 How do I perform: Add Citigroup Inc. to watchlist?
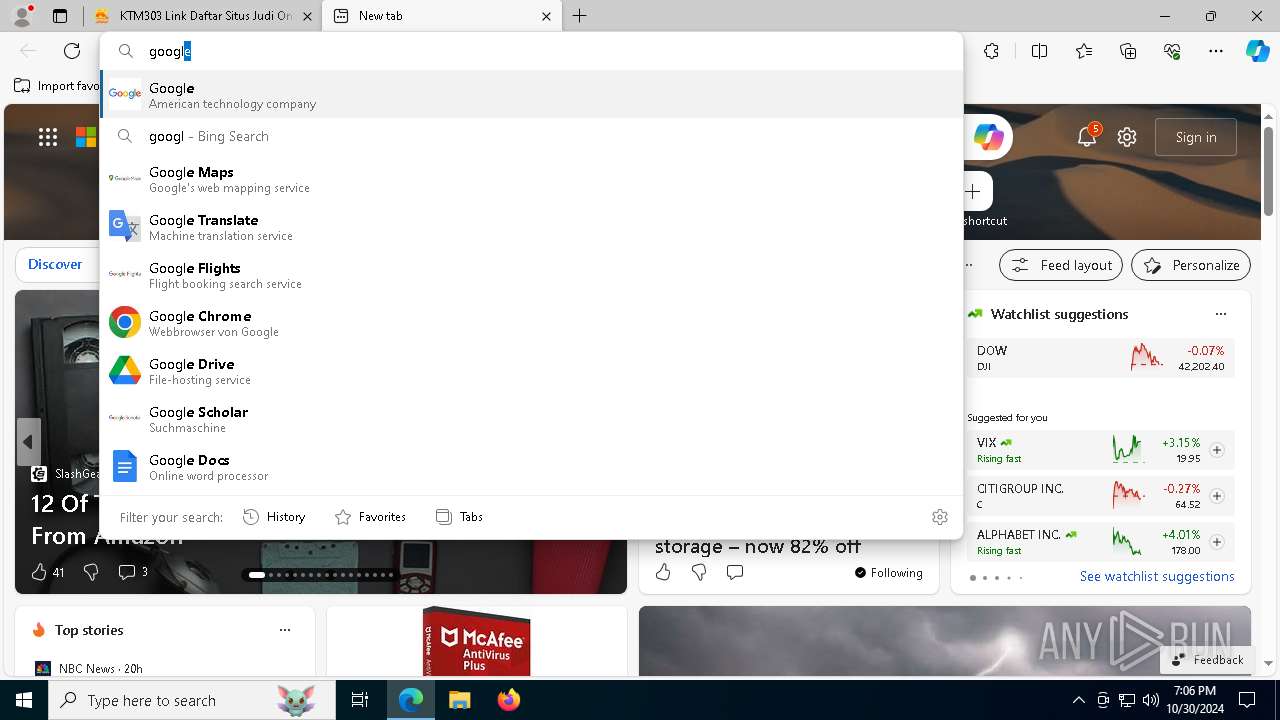click(x=1217, y=496)
